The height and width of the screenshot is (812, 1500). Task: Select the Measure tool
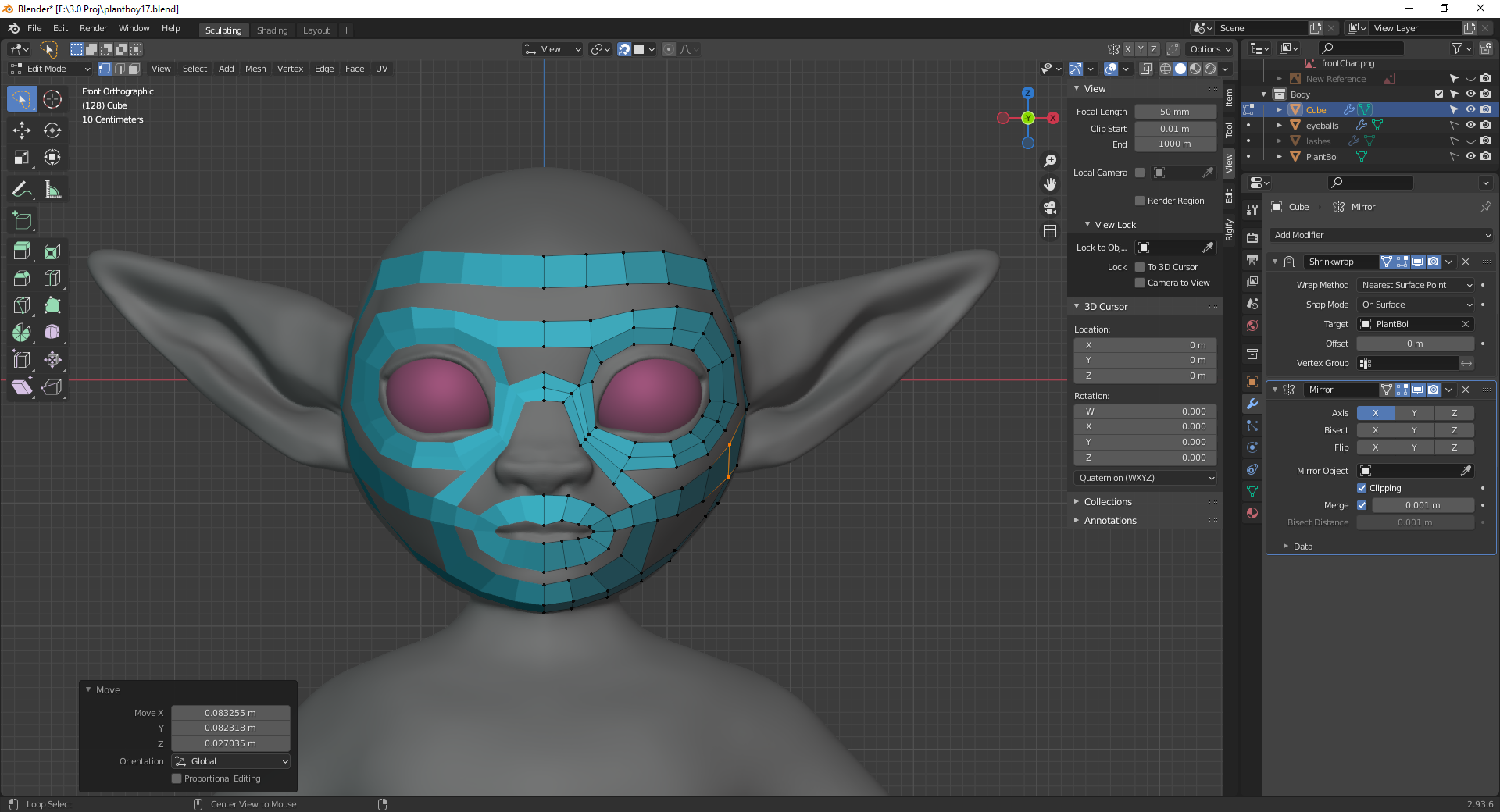coord(52,190)
